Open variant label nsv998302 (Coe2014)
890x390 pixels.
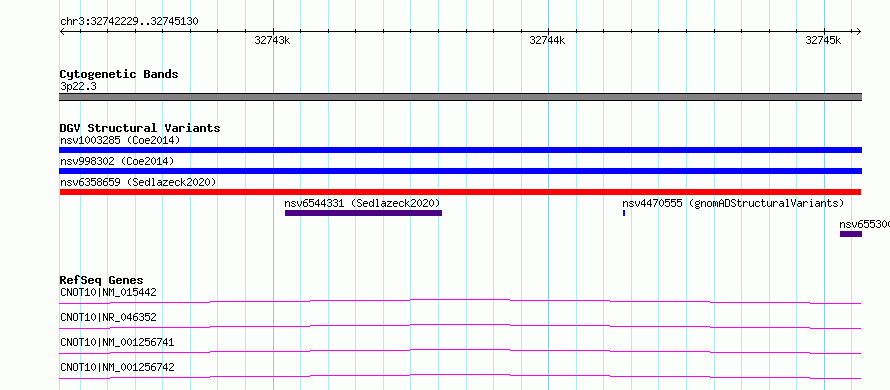click(117, 161)
